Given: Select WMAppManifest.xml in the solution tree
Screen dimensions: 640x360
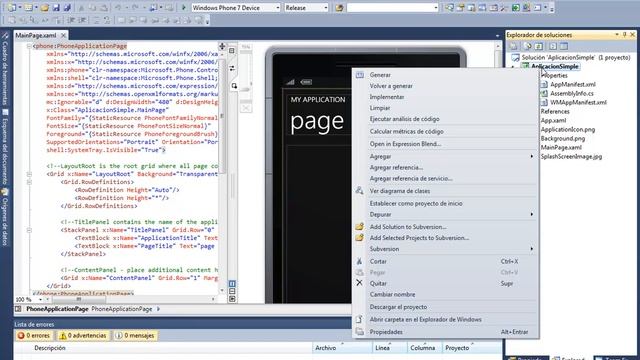Looking at the screenshot, I should (x=578, y=102).
